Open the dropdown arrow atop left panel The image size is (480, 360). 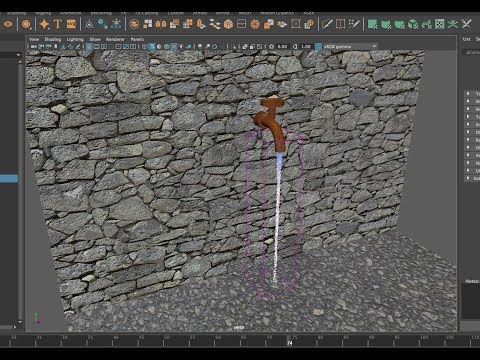[19, 55]
